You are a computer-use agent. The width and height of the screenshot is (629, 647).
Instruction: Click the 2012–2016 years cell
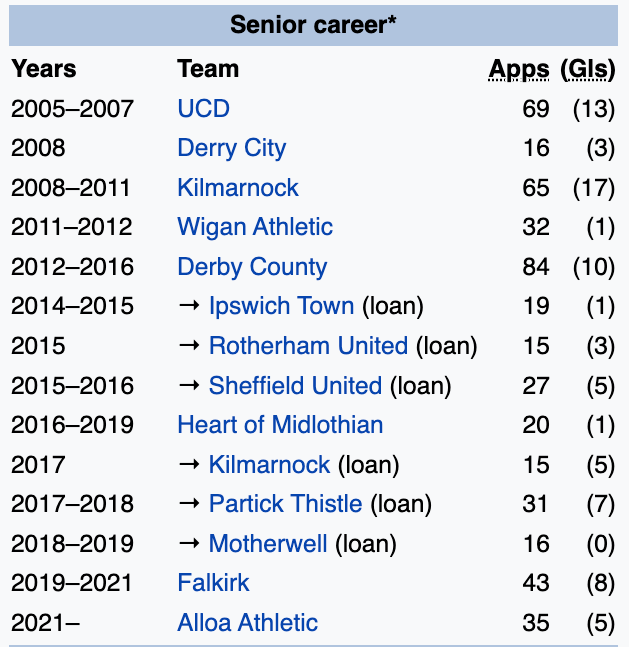(x=72, y=267)
